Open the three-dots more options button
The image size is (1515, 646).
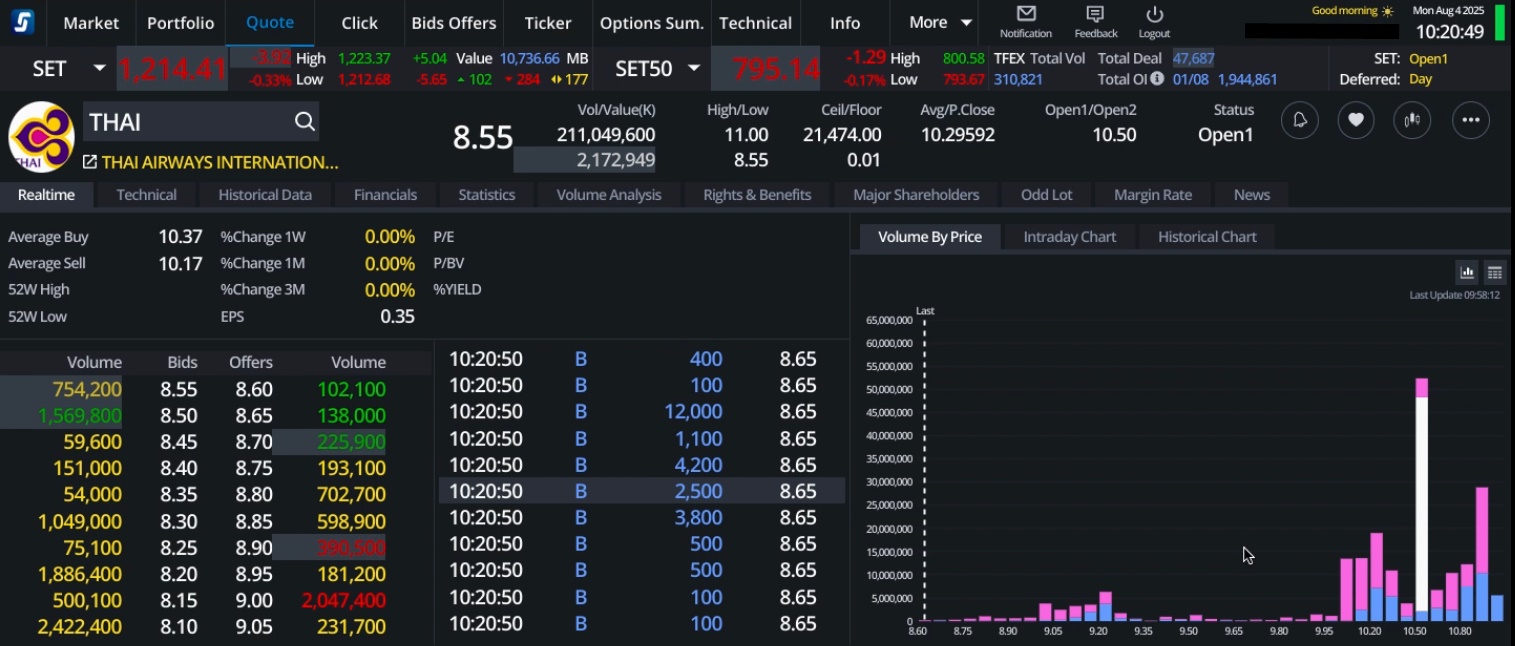pyautogui.click(x=1471, y=120)
